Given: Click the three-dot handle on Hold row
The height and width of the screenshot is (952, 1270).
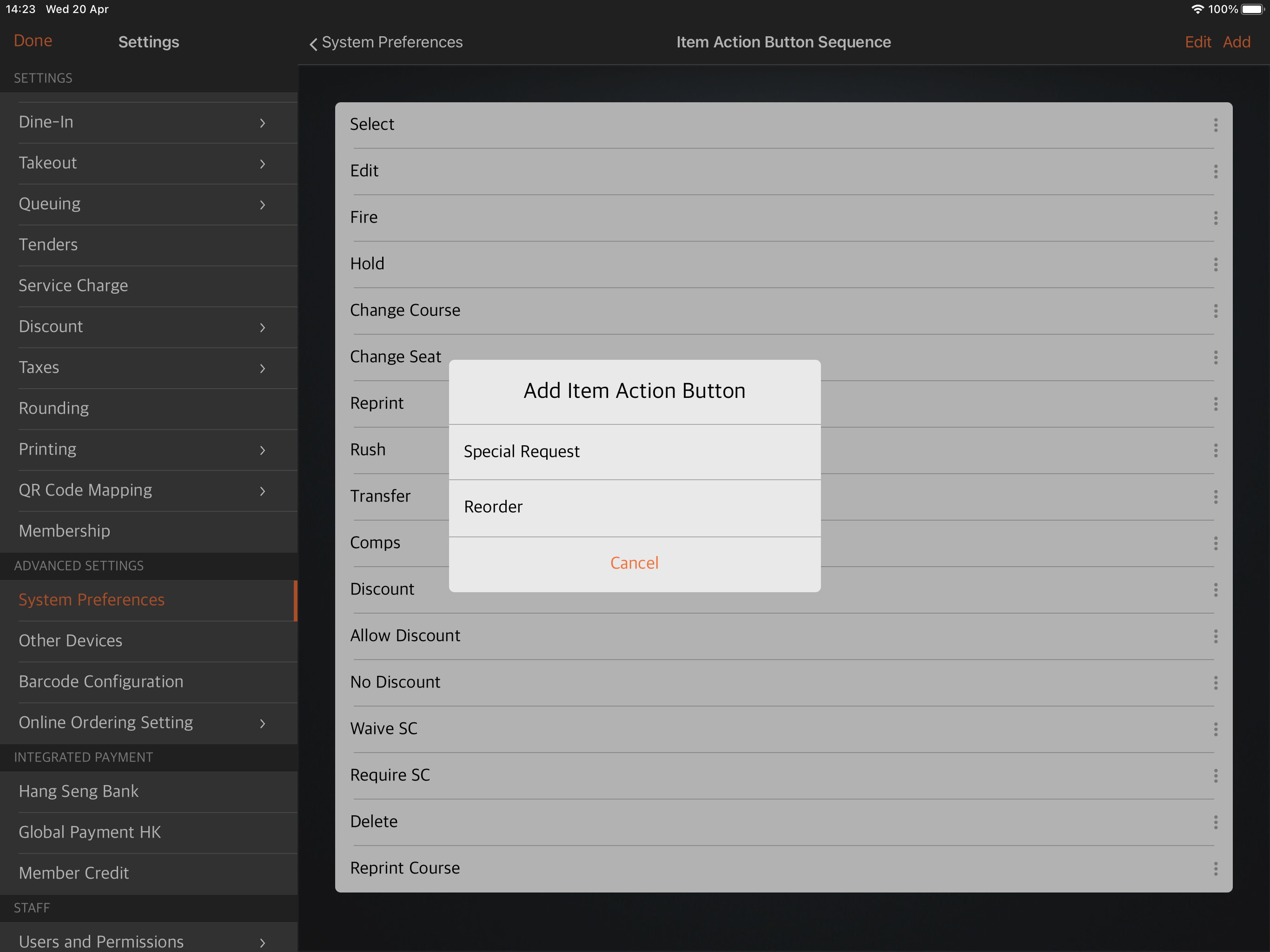Looking at the screenshot, I should [1216, 264].
